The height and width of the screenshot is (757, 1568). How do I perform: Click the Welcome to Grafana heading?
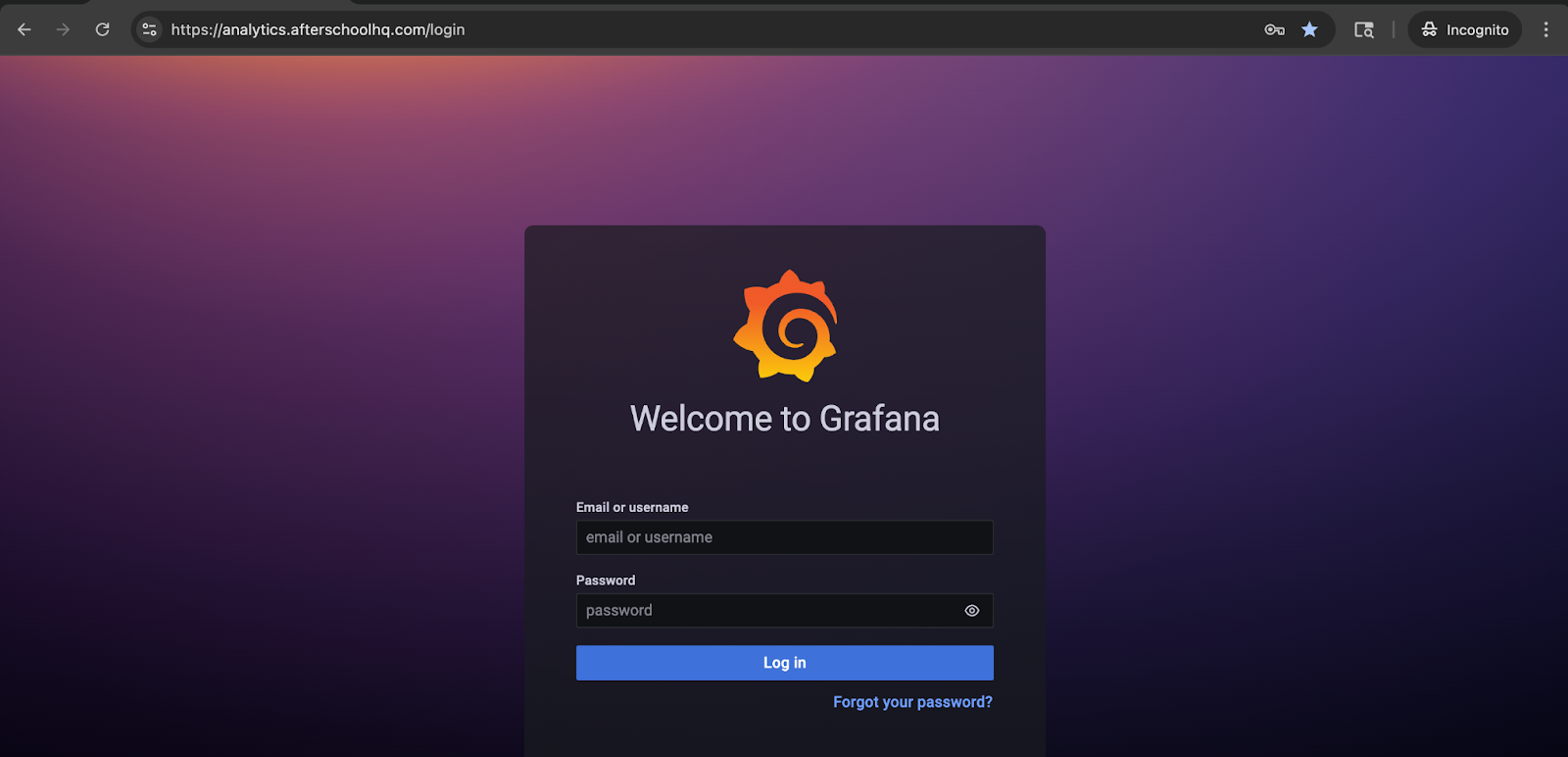coord(784,419)
